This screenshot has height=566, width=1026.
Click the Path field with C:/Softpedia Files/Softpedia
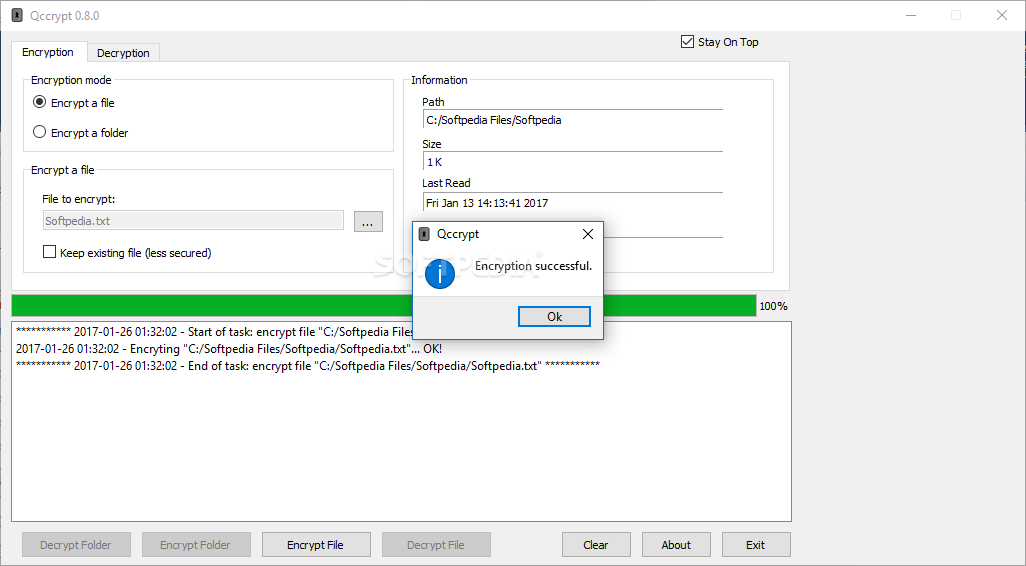point(573,120)
